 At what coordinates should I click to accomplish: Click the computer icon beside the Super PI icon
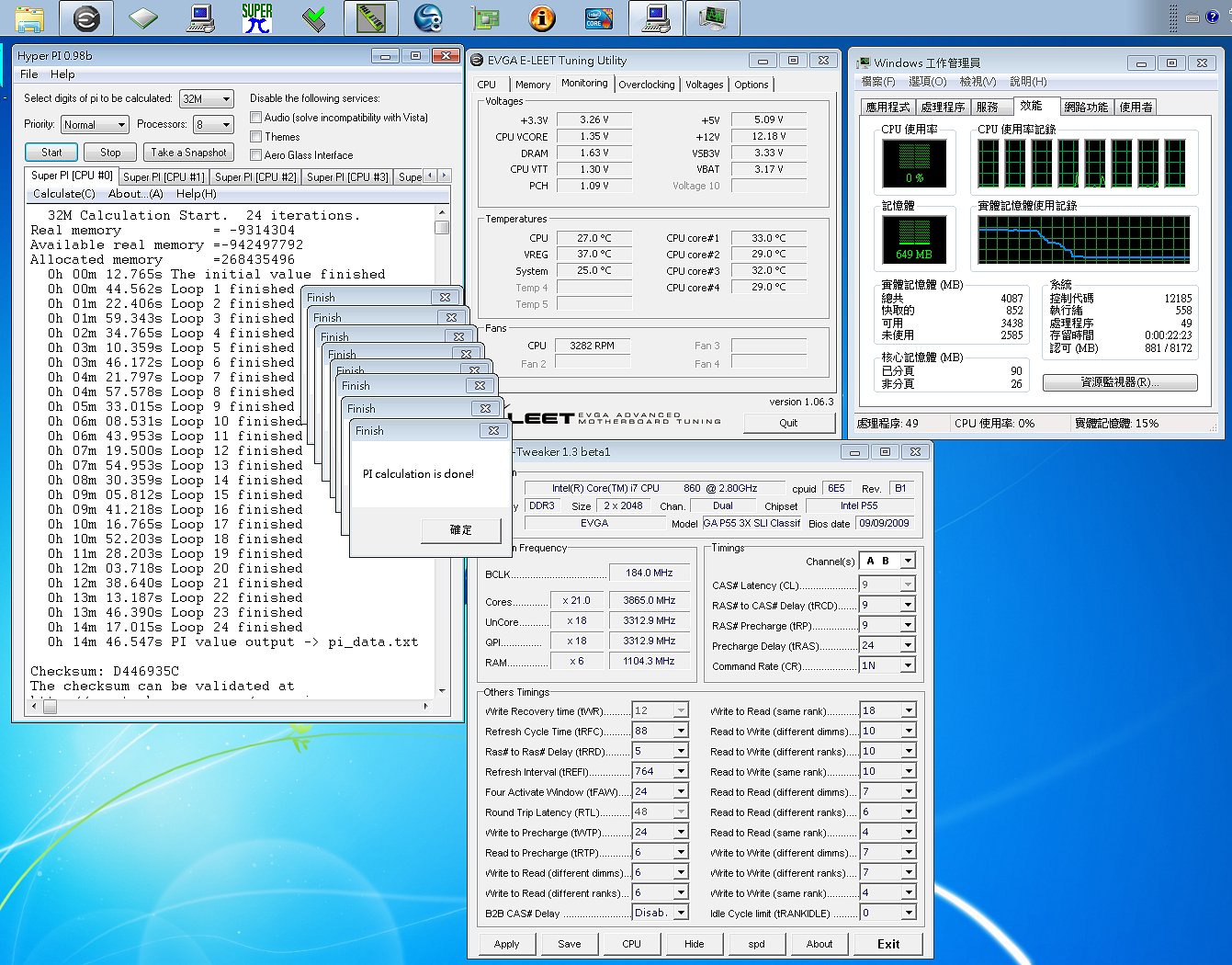pos(200,17)
